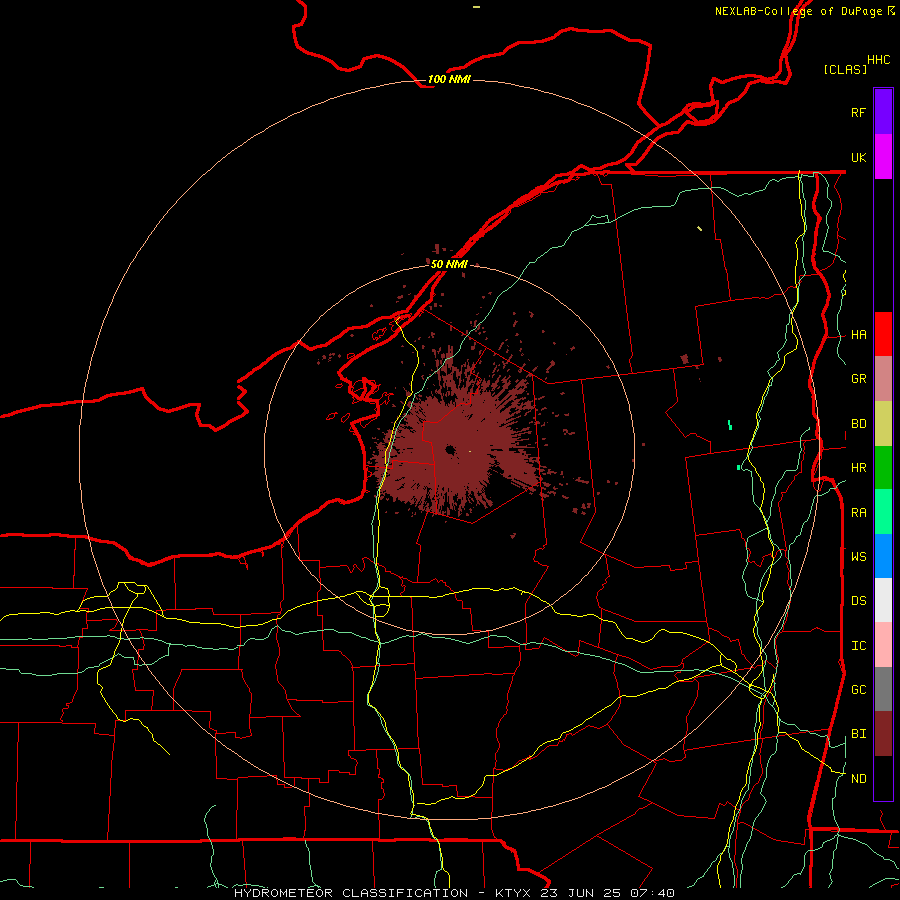Viewport: 900px width, 900px height.
Task: Click the BI brown legend swatch
Action: pos(883,734)
